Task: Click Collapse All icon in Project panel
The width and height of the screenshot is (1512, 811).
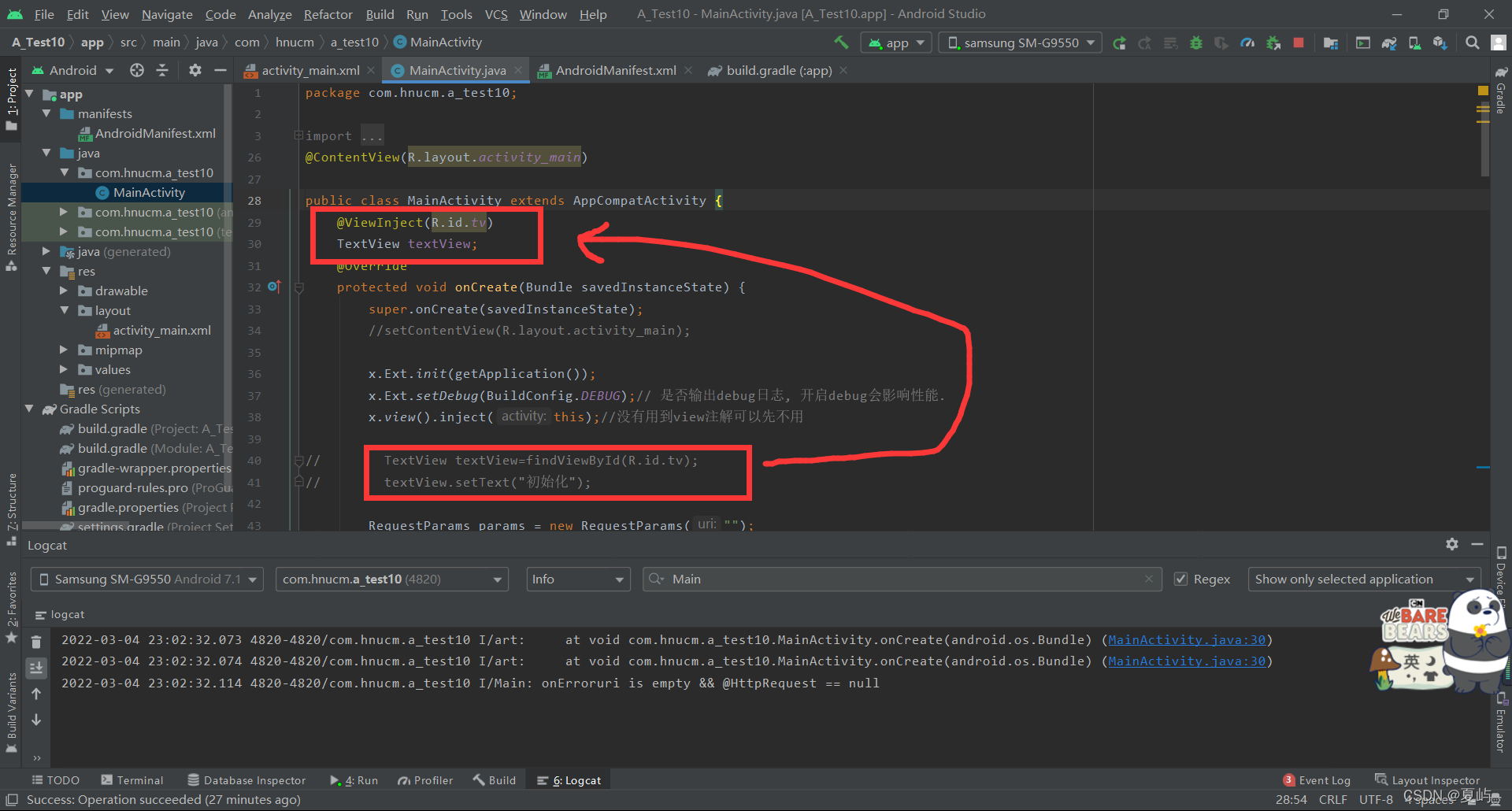Action: tap(162, 70)
